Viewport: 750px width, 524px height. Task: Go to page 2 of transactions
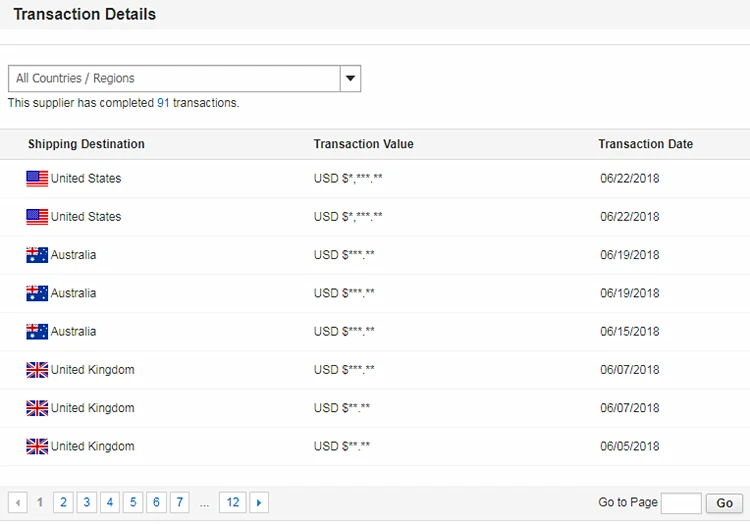pyautogui.click(x=63, y=503)
